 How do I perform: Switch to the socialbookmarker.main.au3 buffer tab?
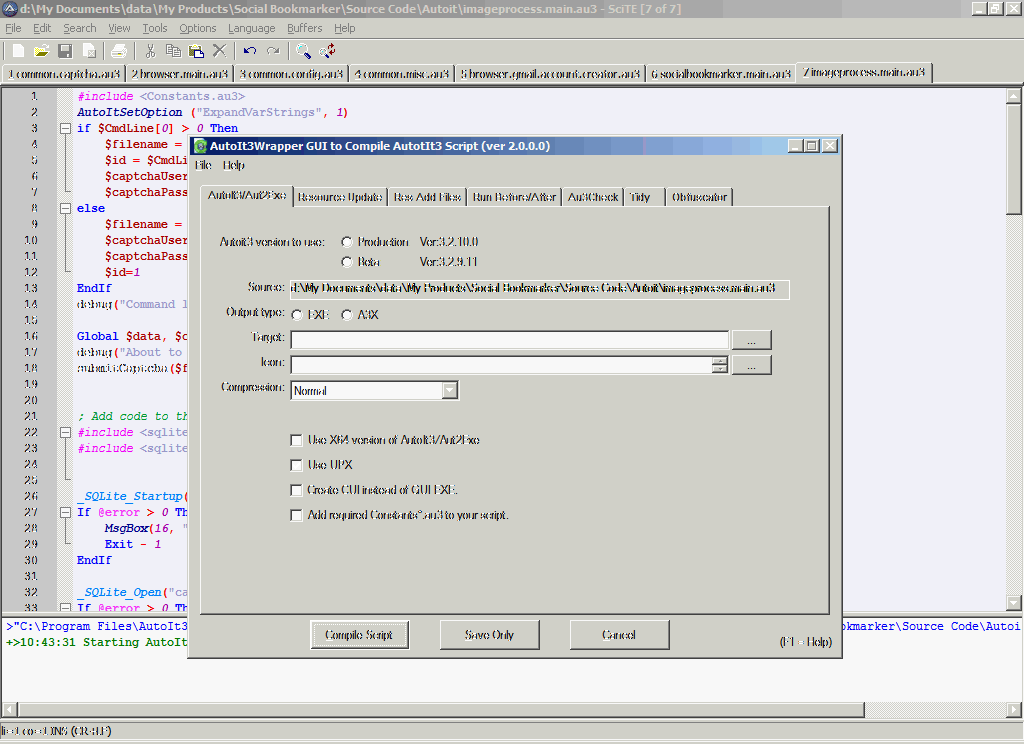(721, 74)
